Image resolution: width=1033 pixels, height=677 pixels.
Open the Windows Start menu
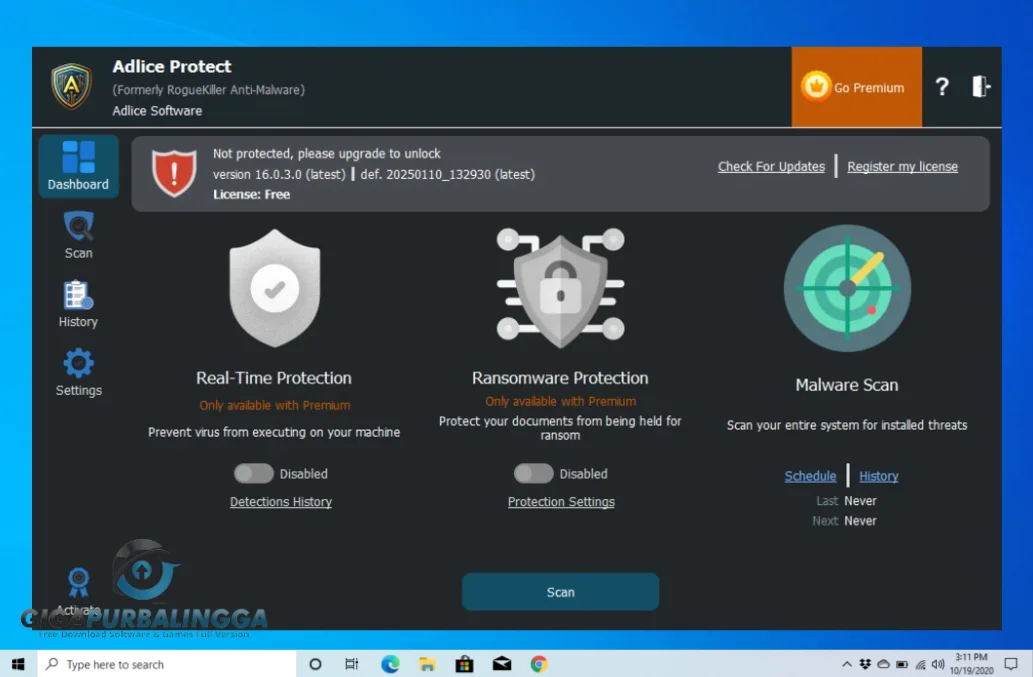pyautogui.click(x=18, y=664)
